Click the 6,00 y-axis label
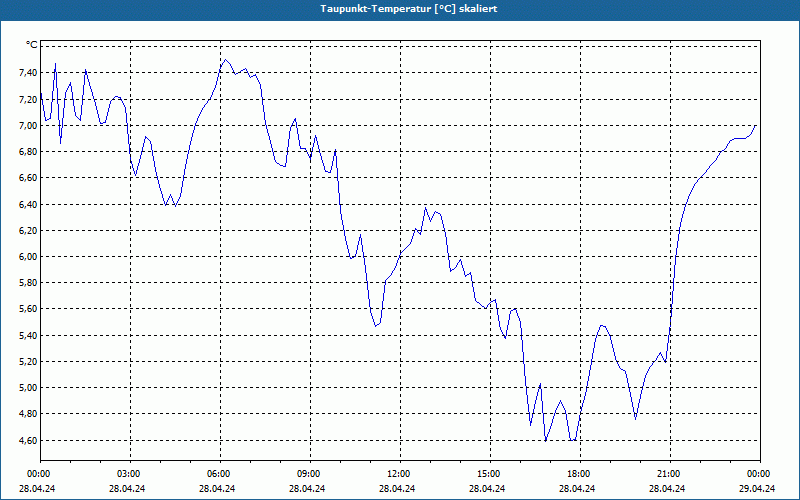The image size is (800, 500). [28, 257]
